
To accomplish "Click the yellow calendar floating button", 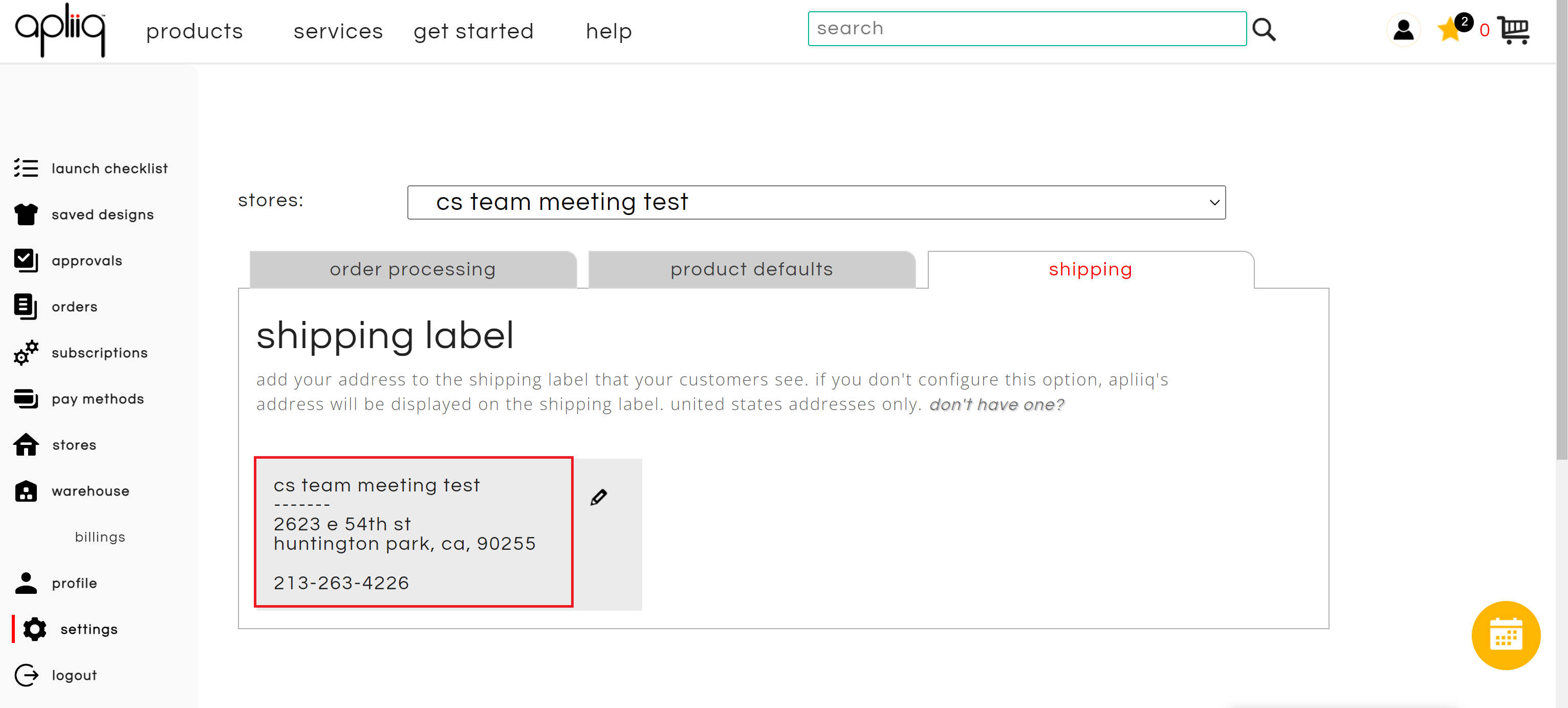I will click(x=1505, y=635).
